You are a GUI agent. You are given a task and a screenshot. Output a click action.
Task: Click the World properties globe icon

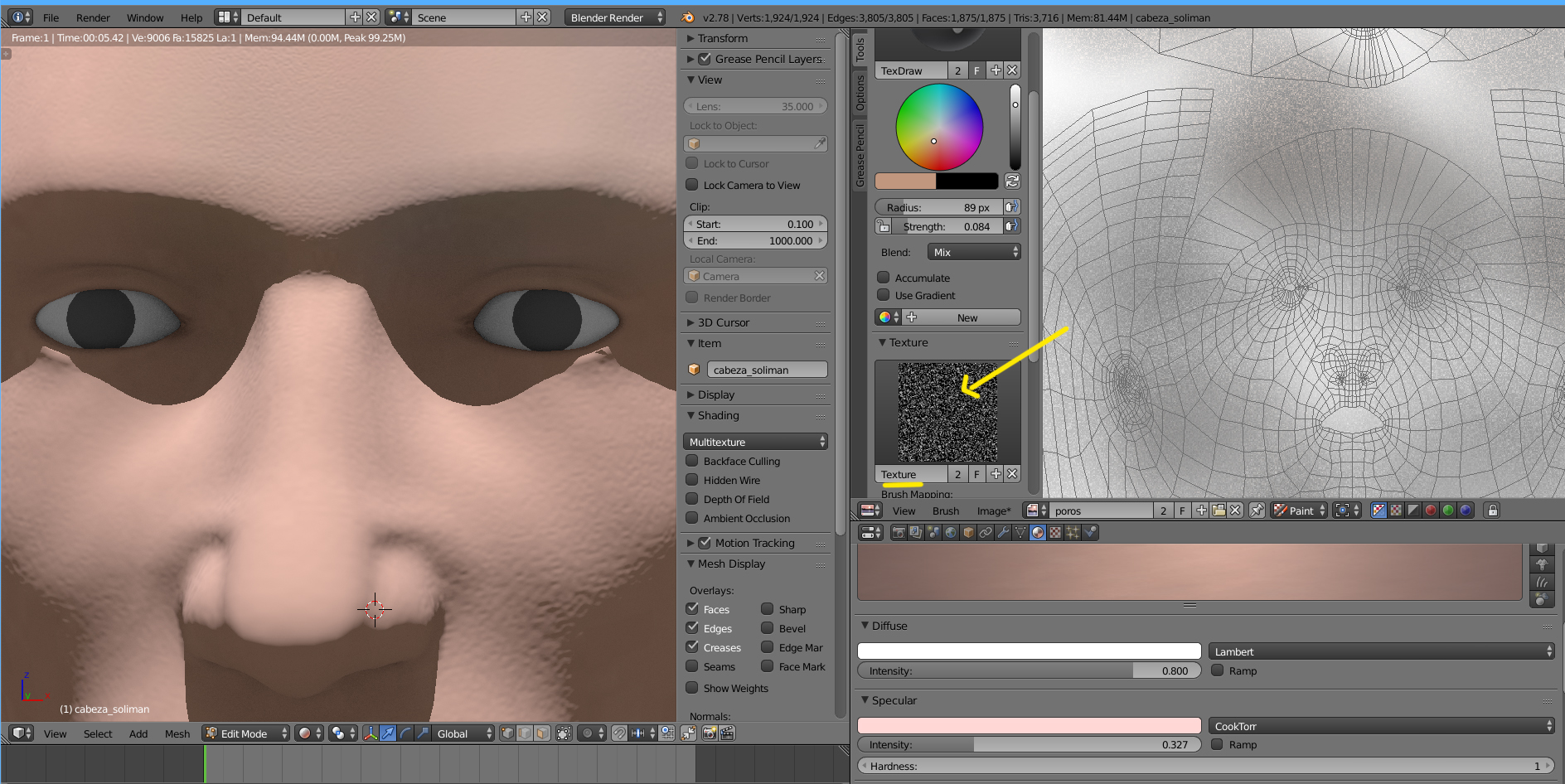[951, 533]
